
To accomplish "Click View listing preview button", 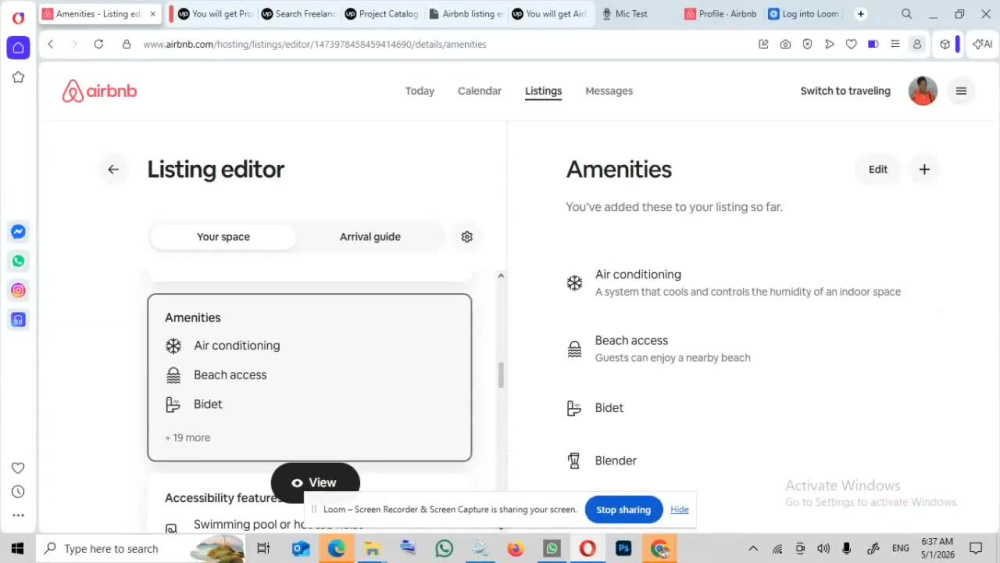I will point(315,483).
